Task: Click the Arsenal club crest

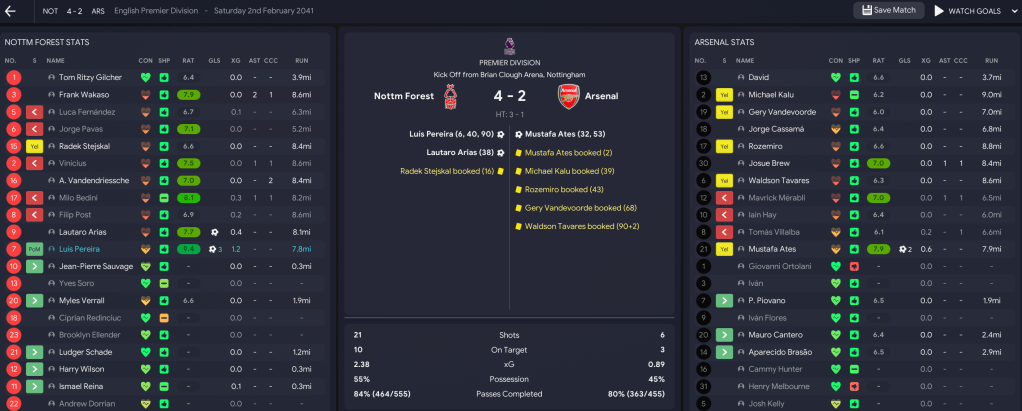Action: (567, 96)
